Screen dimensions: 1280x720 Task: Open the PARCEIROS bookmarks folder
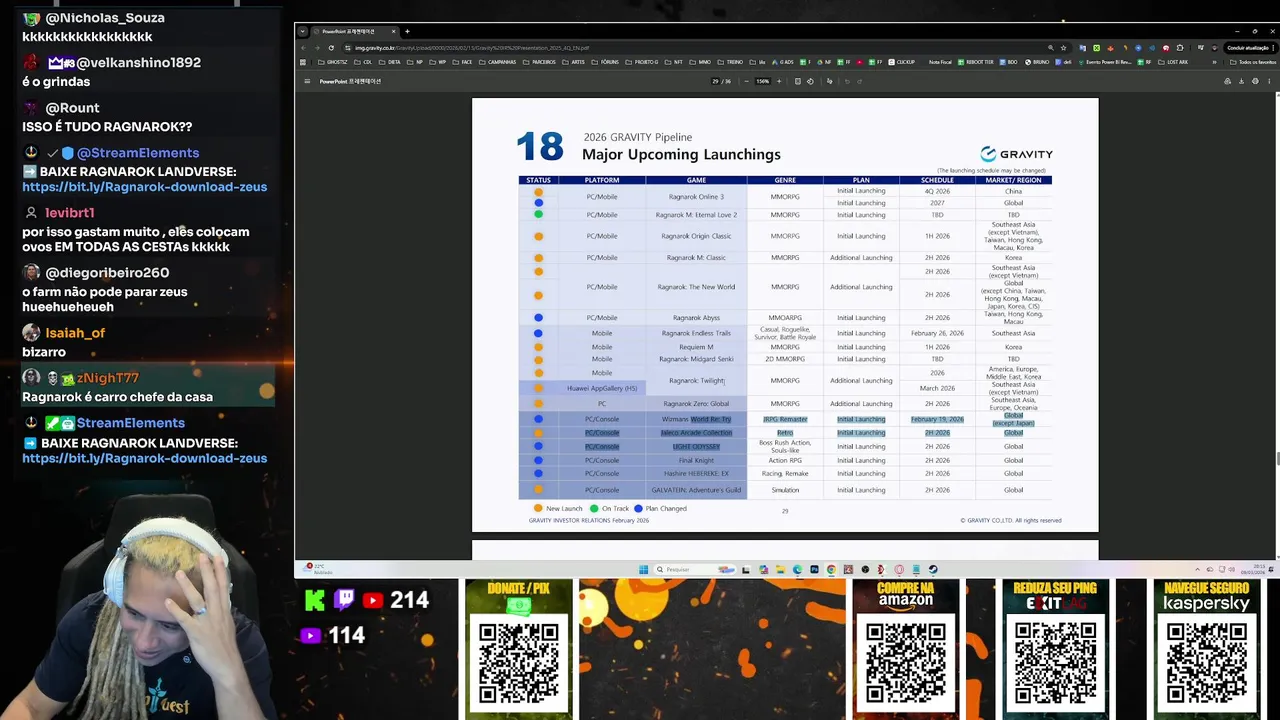pos(540,62)
